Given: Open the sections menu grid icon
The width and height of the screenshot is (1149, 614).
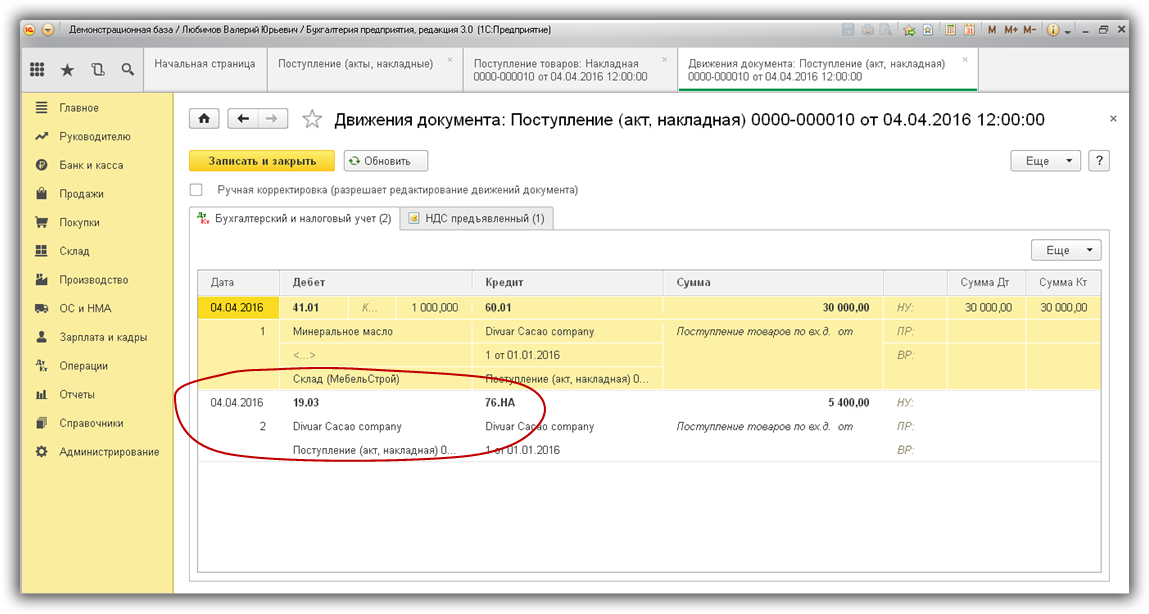Looking at the screenshot, I should point(37,70).
